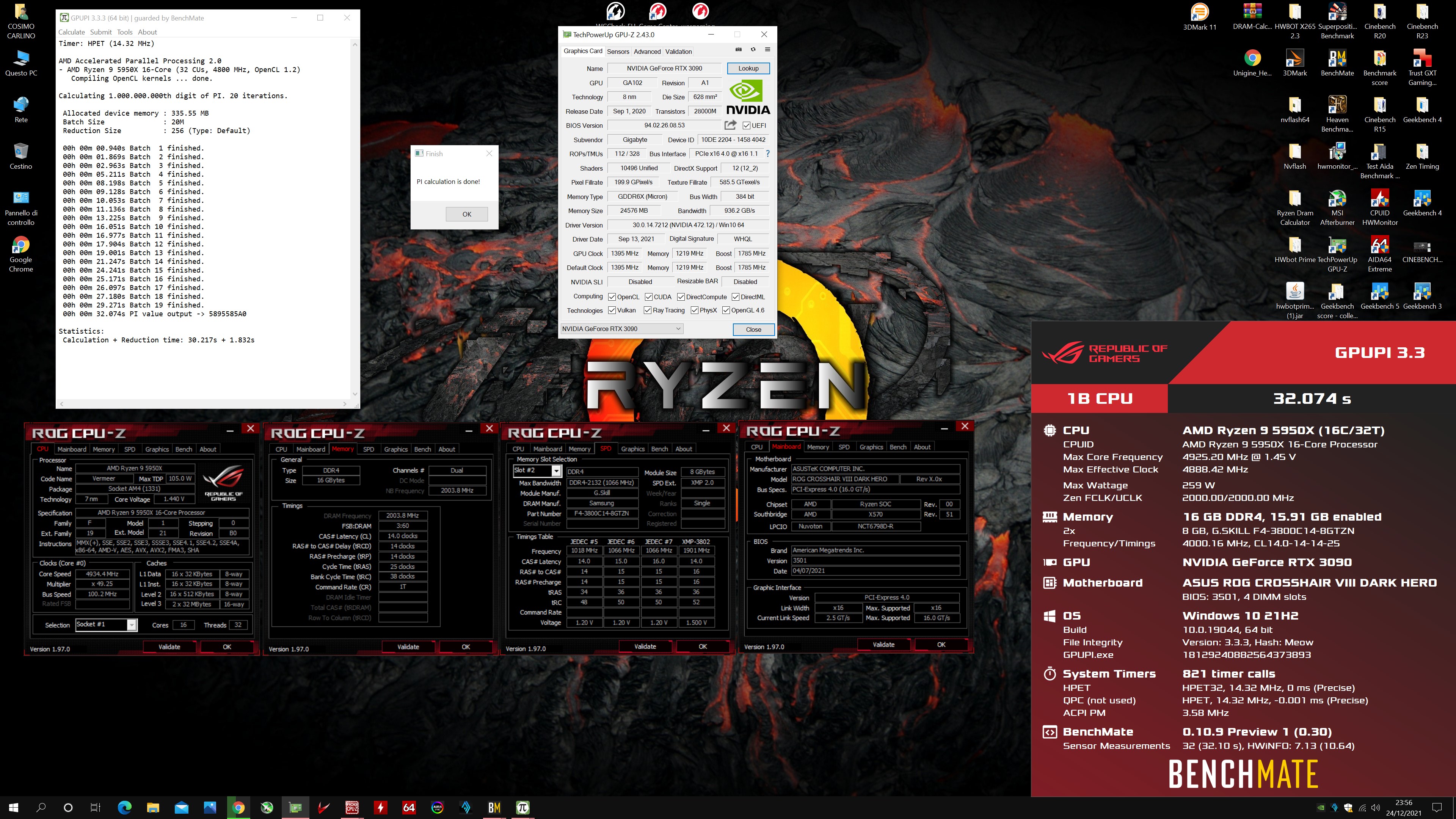
Task: Click the Aura Sync taskbar icon
Action: pyautogui.click(x=438, y=807)
